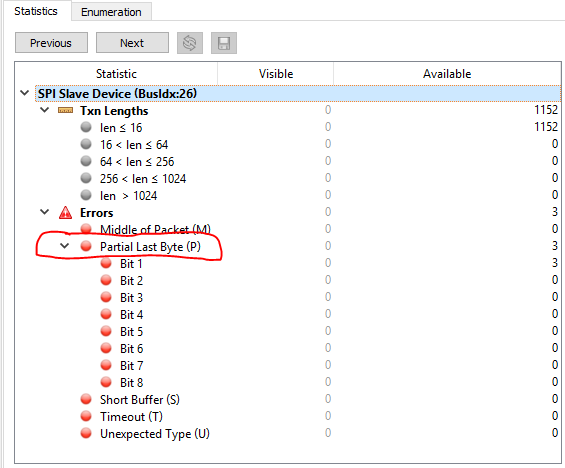Click the red dot next to Bit 4
The height and width of the screenshot is (468, 565).
point(106,314)
